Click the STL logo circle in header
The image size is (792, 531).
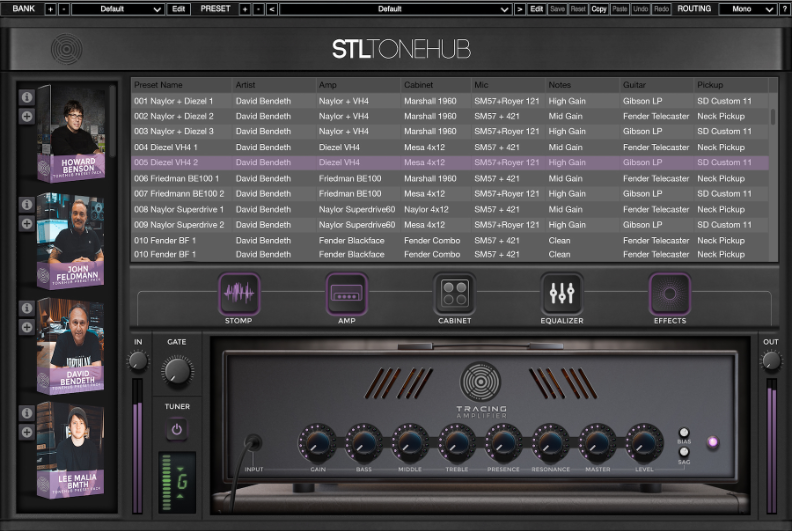(x=66, y=49)
